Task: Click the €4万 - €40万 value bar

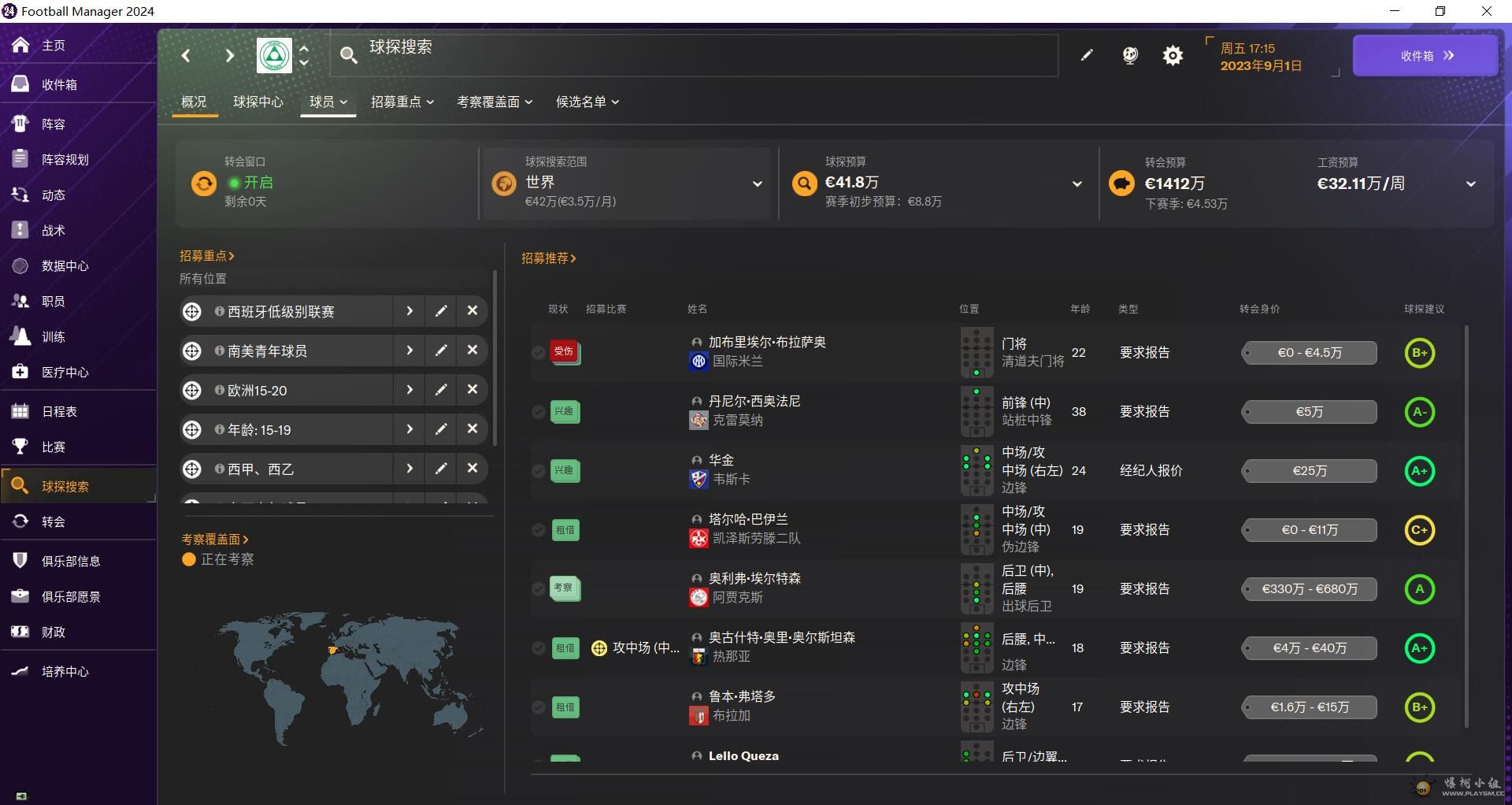Action: [1310, 648]
